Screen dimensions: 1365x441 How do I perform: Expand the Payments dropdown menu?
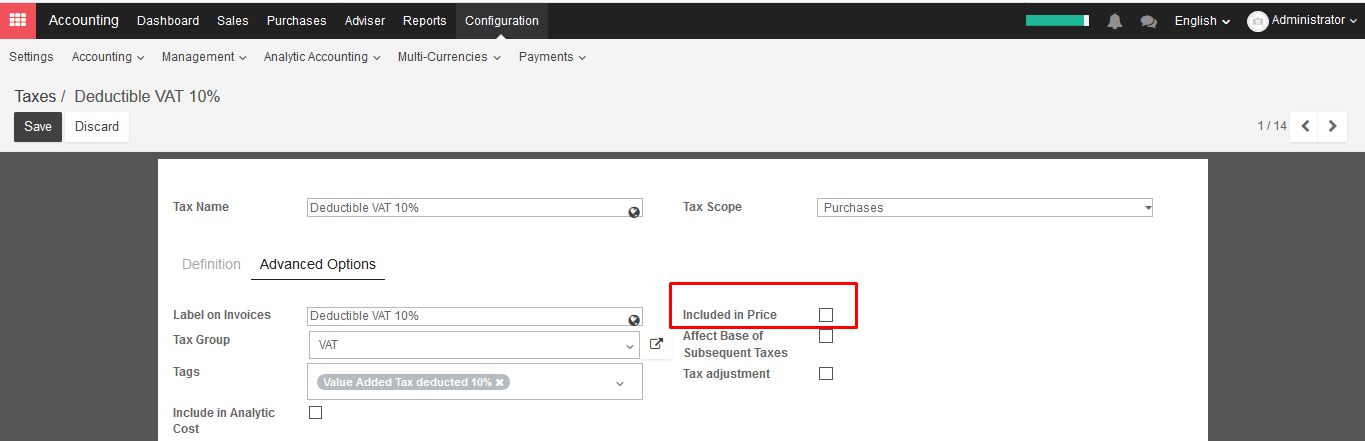point(552,57)
